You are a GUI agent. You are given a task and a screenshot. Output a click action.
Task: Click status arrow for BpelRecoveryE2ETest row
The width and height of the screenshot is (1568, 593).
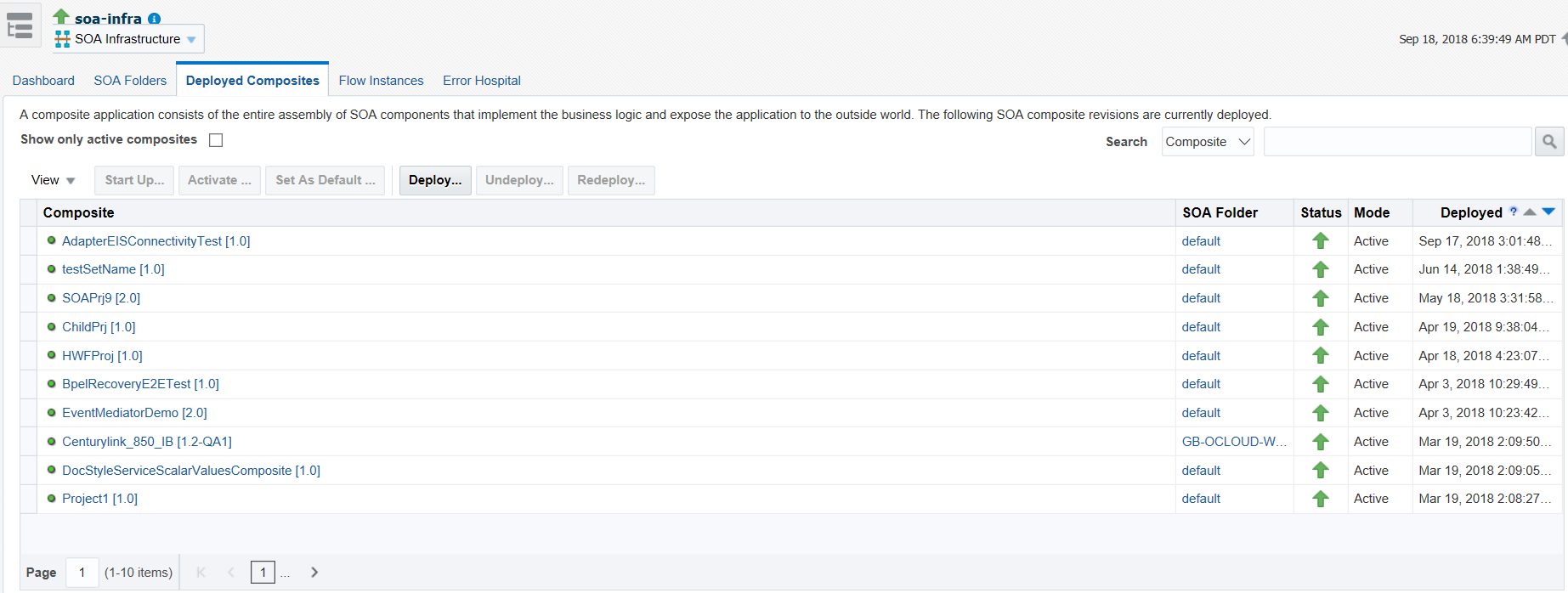[1320, 384]
